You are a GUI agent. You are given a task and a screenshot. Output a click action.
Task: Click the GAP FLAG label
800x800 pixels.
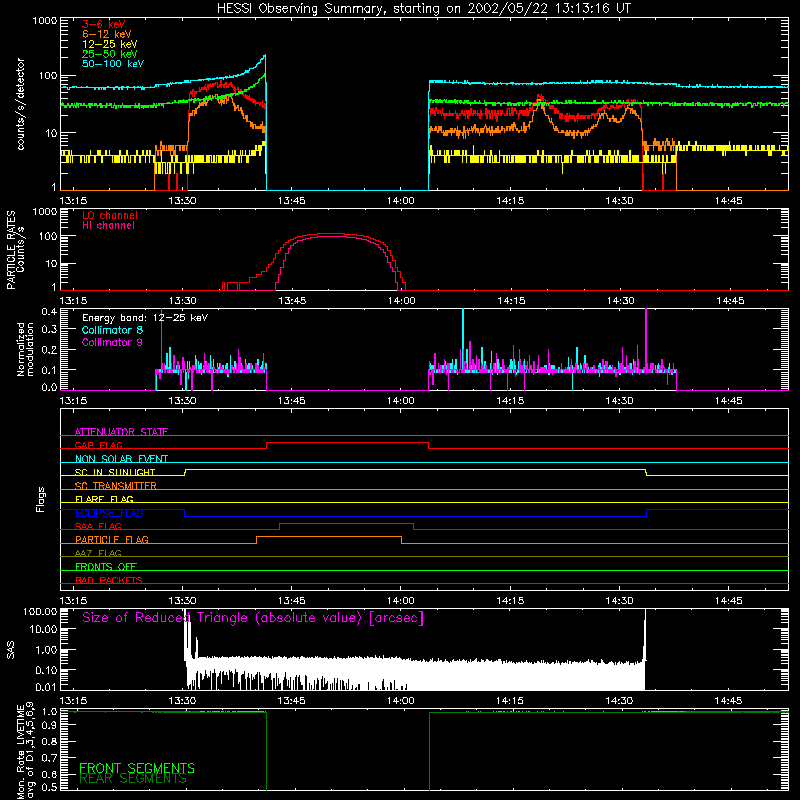pyautogui.click(x=98, y=445)
